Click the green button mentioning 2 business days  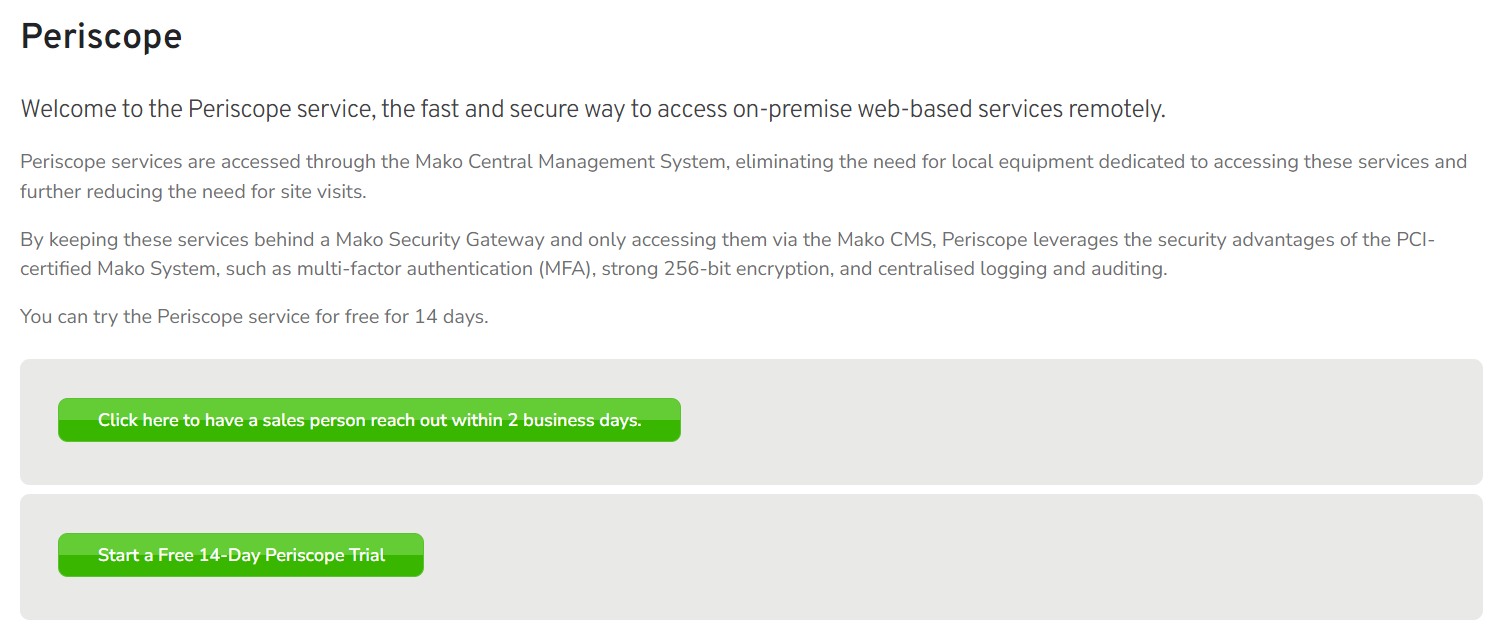click(369, 420)
